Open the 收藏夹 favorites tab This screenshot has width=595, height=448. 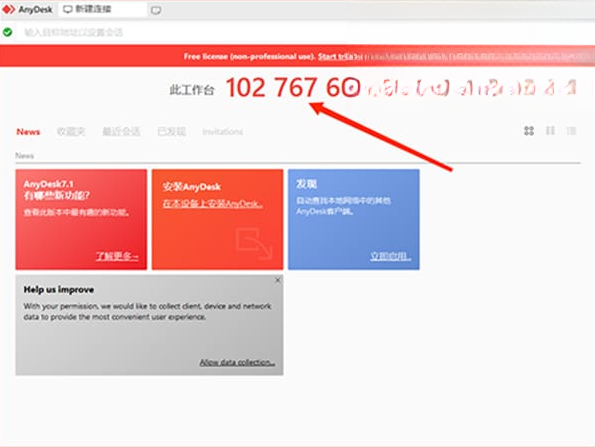[x=71, y=132]
